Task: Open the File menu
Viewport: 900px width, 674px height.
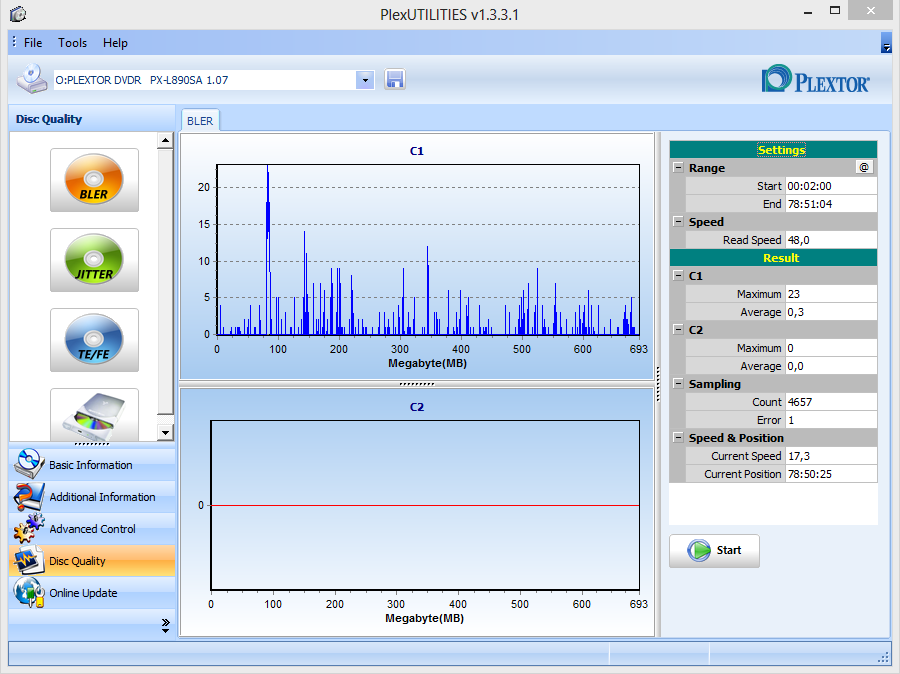Action: click(33, 43)
